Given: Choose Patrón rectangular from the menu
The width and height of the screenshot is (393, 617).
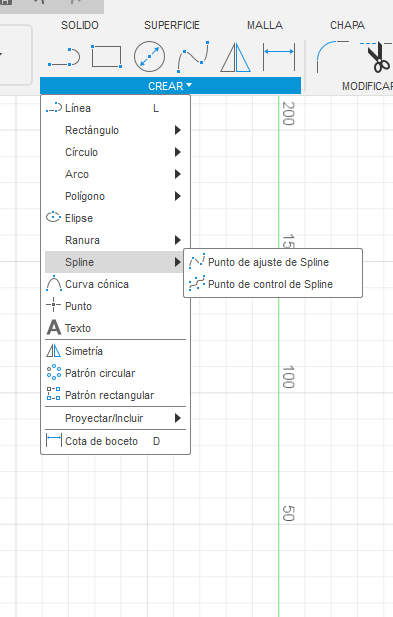Looking at the screenshot, I should point(116,395).
